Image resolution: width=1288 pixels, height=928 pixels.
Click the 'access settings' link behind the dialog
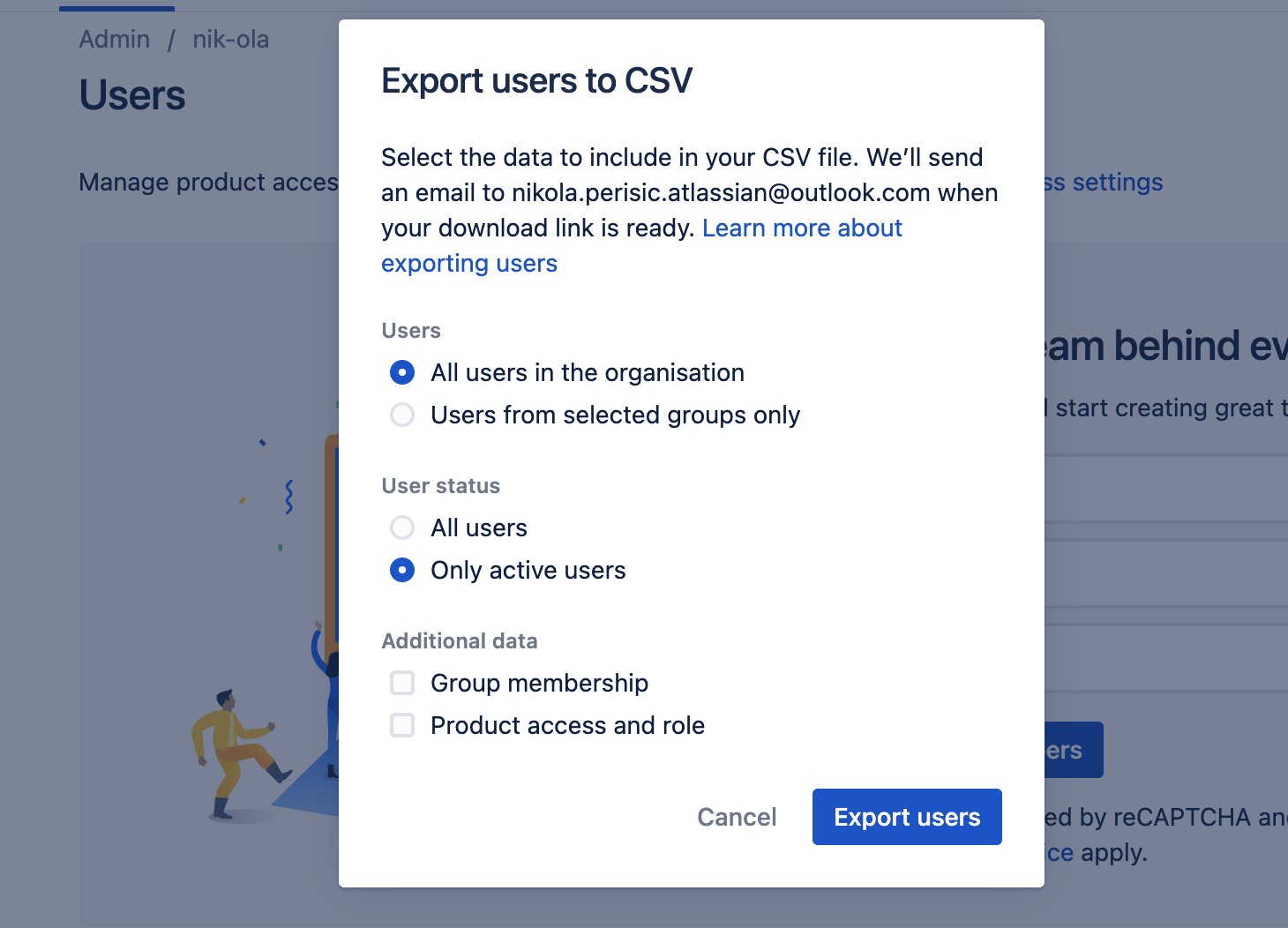coord(1103,182)
